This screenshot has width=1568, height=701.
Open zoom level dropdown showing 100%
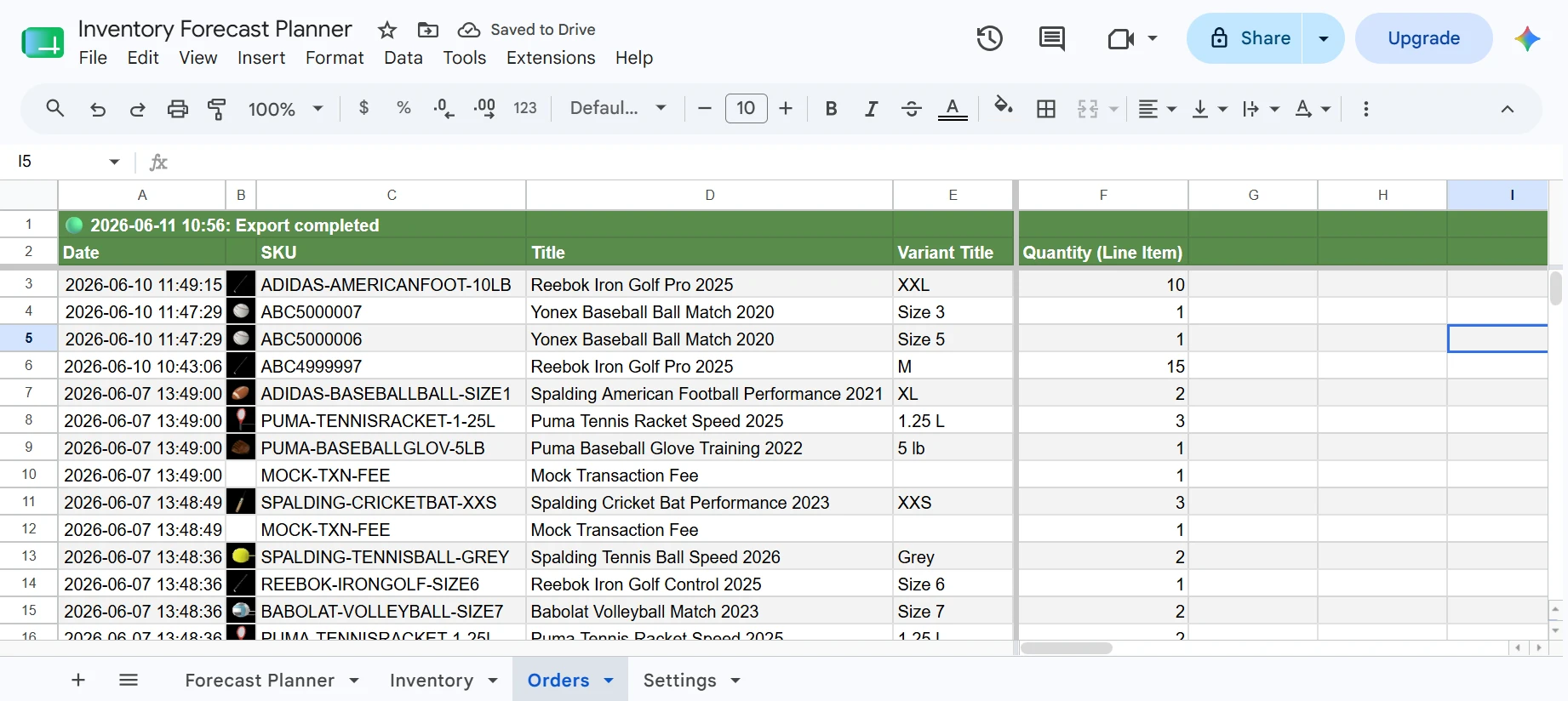click(286, 109)
